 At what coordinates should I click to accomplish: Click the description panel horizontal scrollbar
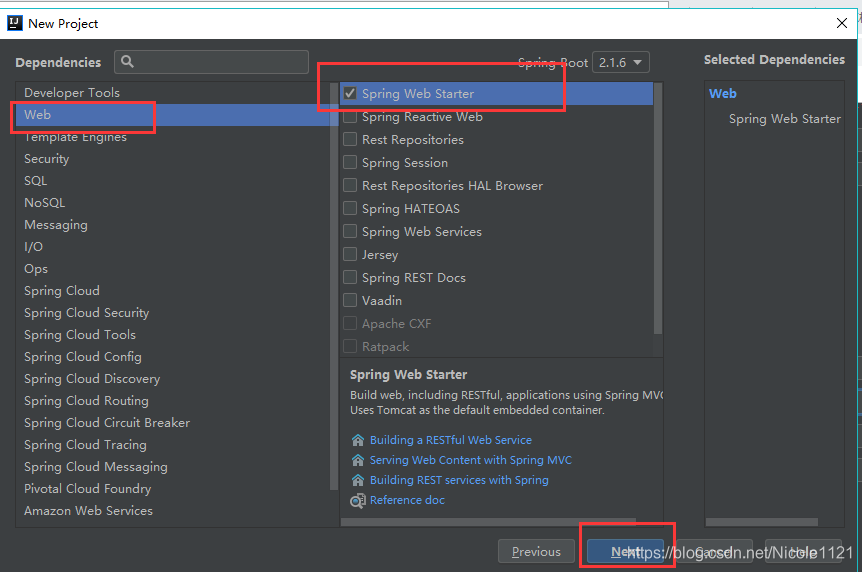[488, 522]
